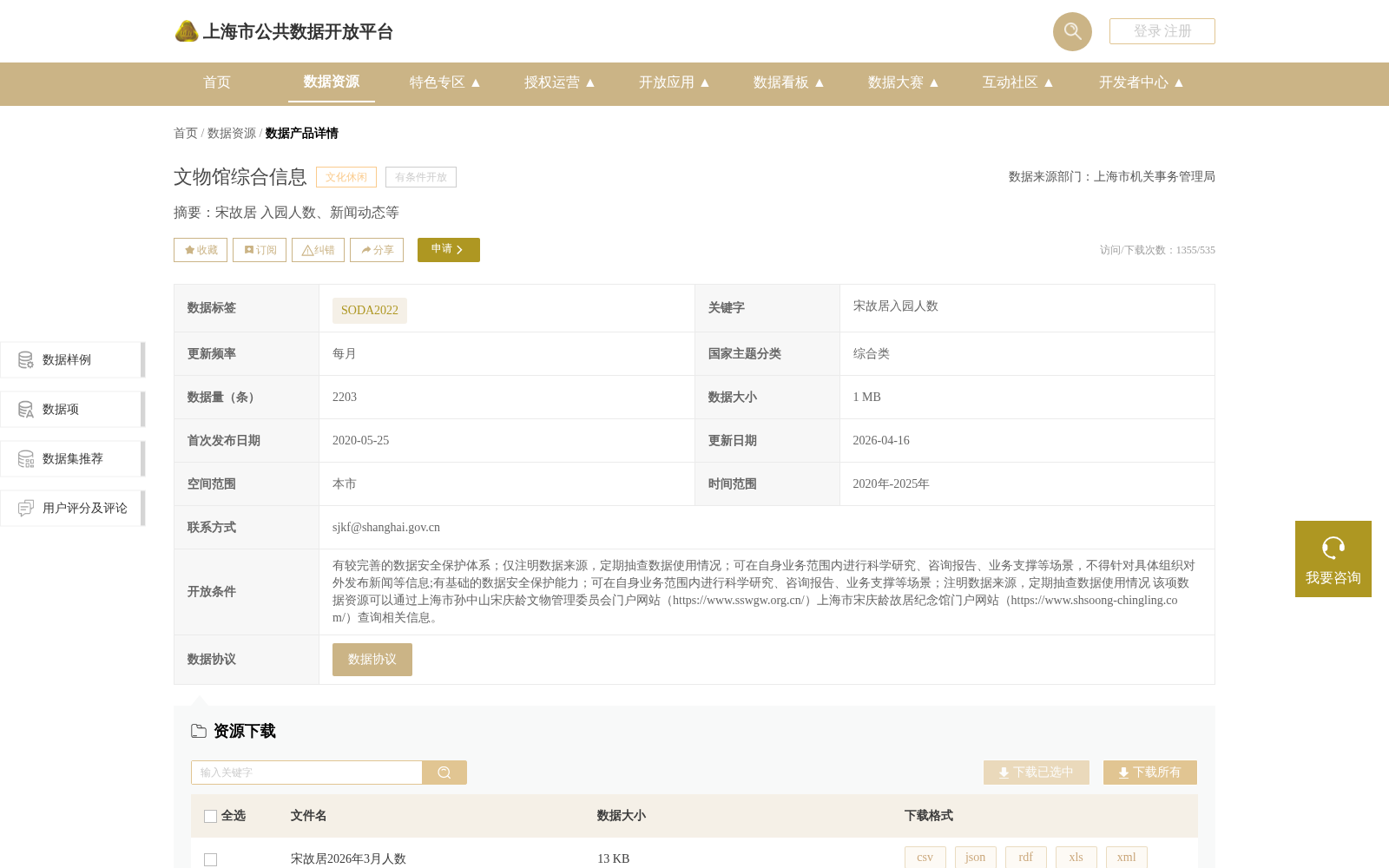Expand the 互动社区 menu arrow

(1049, 82)
